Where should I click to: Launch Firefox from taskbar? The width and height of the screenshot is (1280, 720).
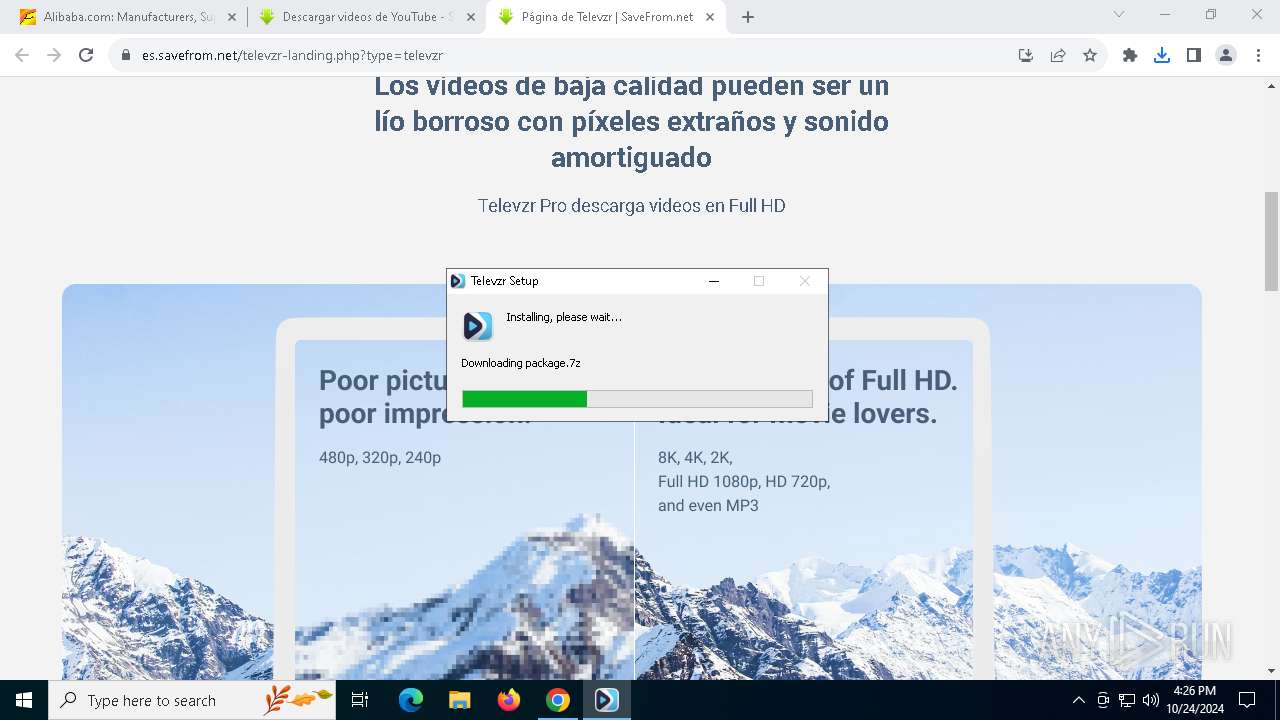pyautogui.click(x=509, y=700)
